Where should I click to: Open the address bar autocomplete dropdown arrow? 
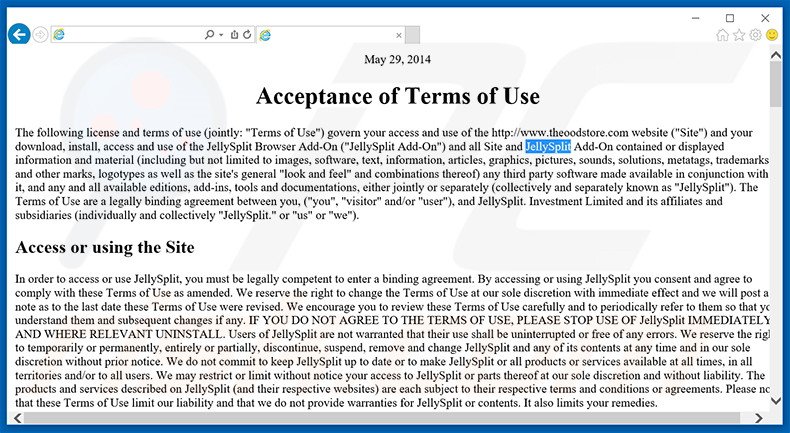[x=221, y=35]
